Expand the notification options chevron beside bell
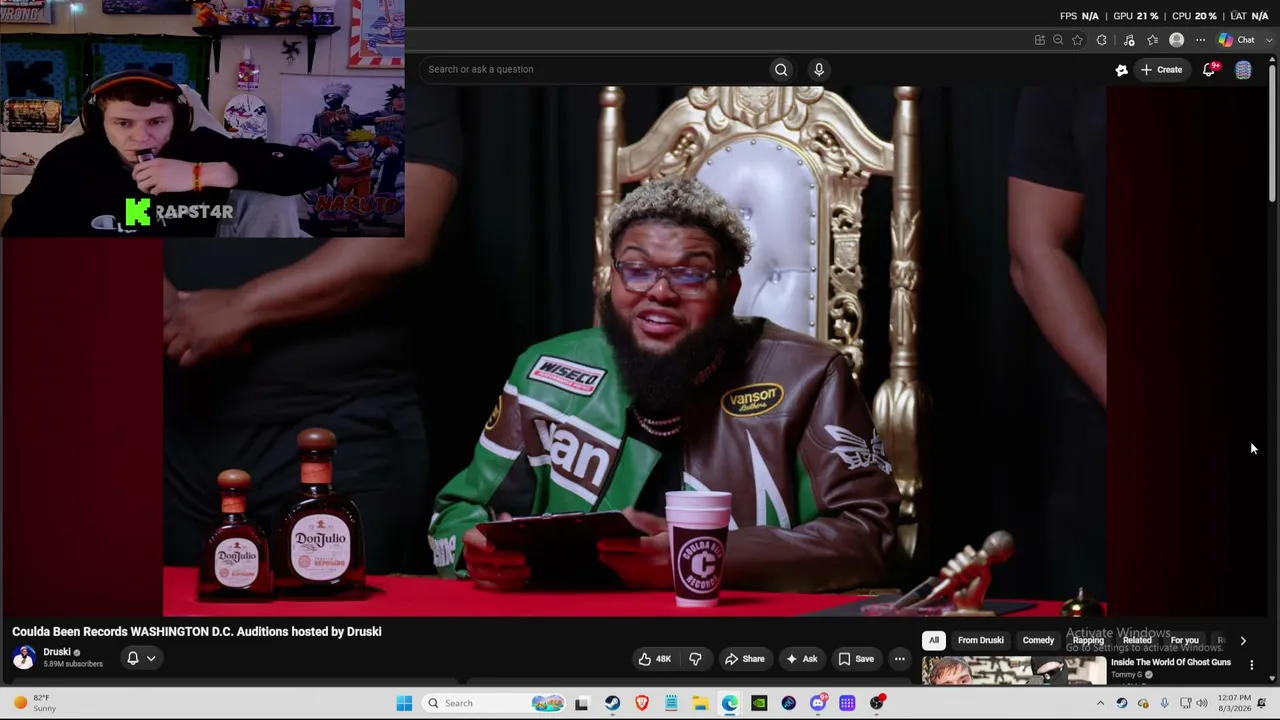The width and height of the screenshot is (1280, 720). coord(151,658)
